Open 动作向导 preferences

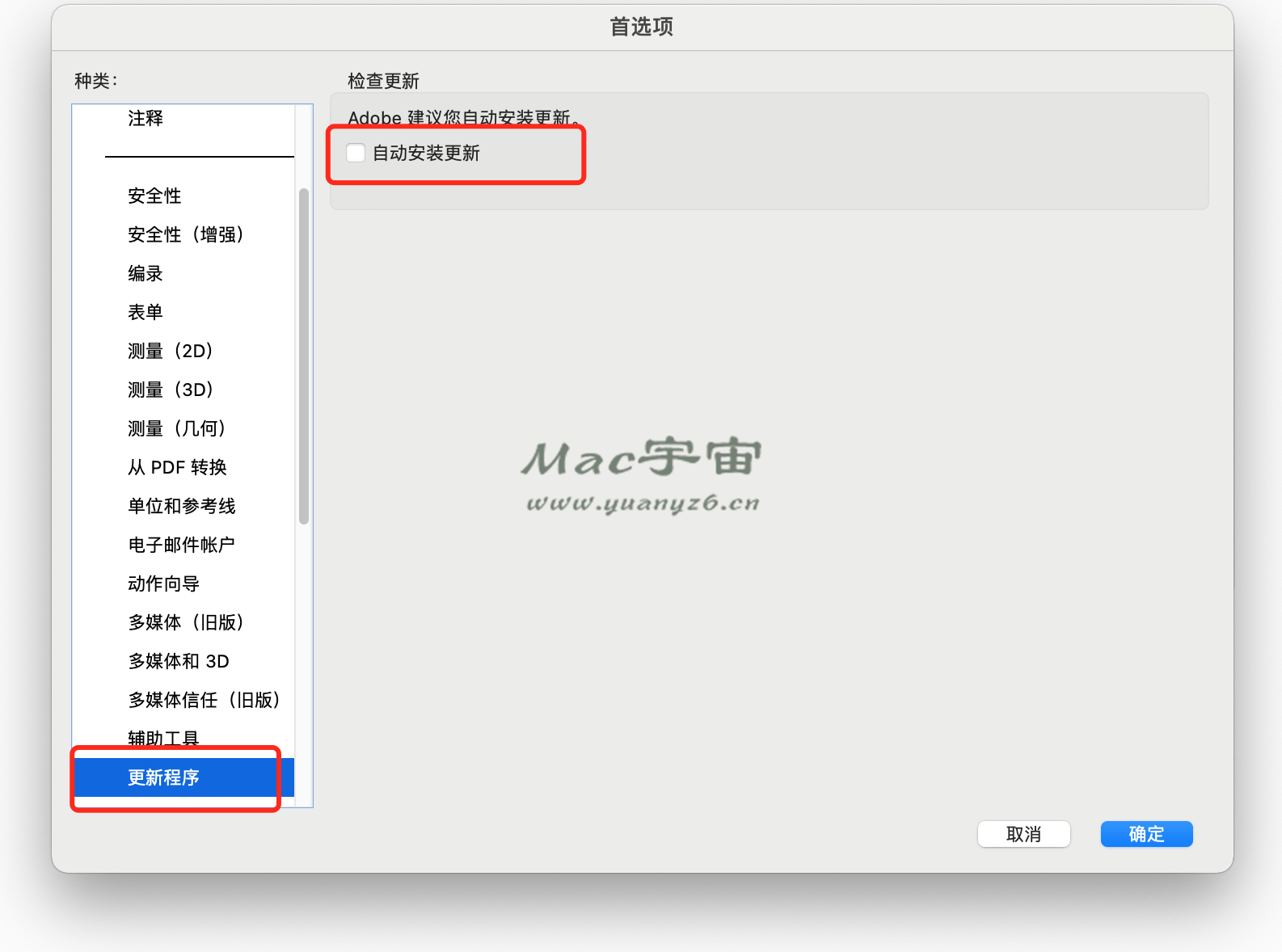tap(163, 583)
